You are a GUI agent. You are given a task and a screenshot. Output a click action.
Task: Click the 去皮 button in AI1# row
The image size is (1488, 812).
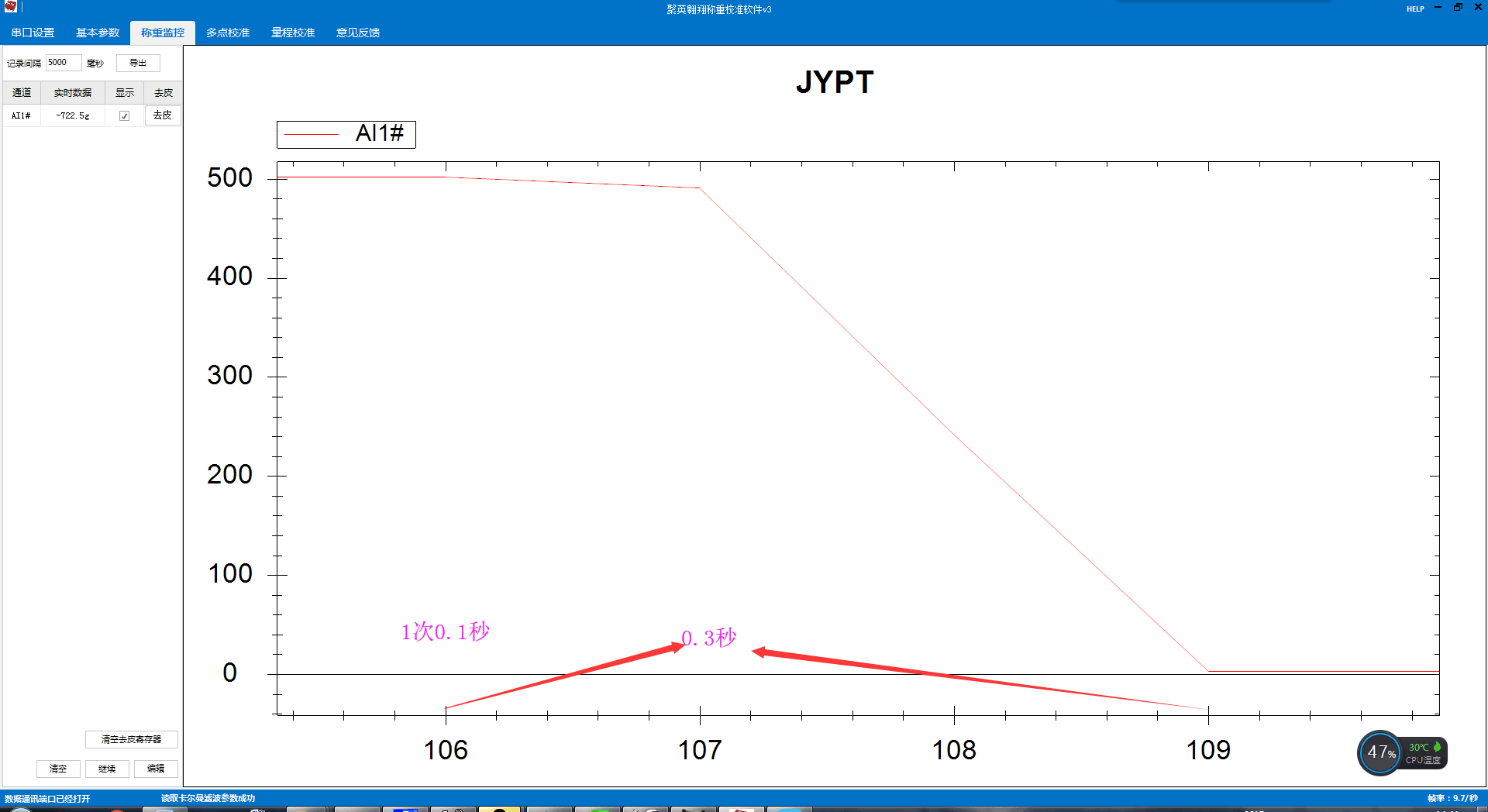[x=163, y=115]
